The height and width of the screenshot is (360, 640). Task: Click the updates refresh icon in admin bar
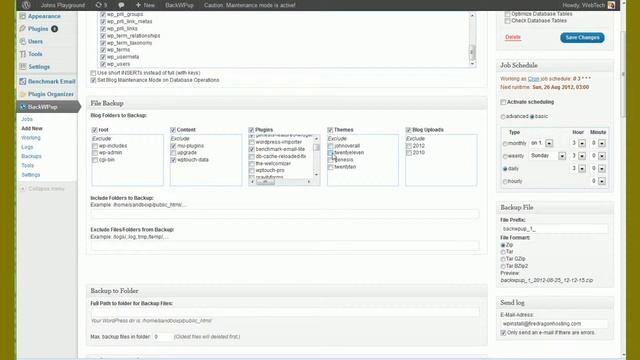click(x=98, y=5)
